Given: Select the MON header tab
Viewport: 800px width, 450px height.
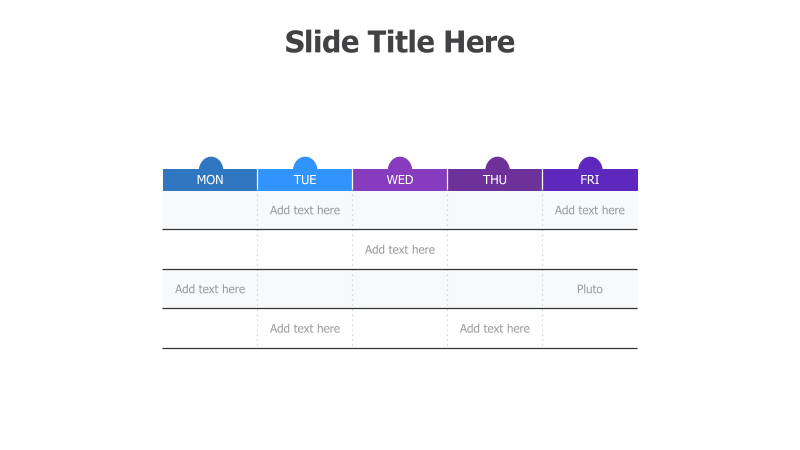Looking at the screenshot, I should (210, 180).
